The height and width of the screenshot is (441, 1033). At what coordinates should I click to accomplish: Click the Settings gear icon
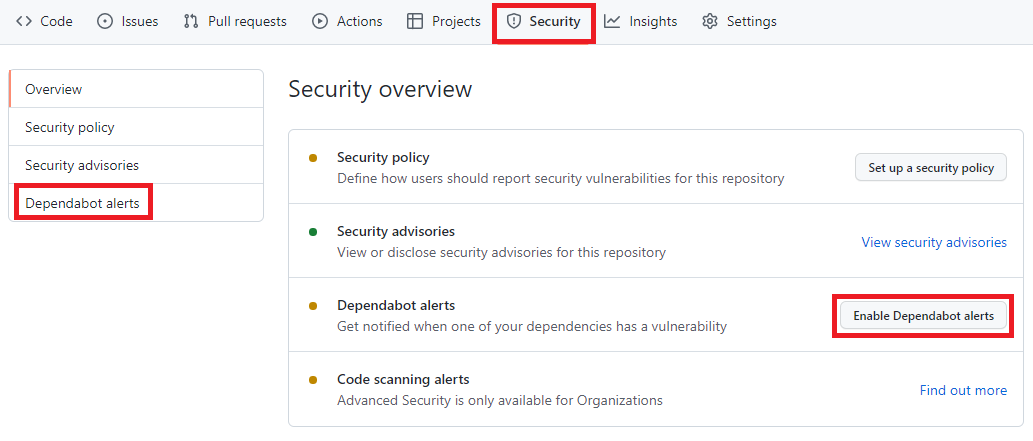click(710, 21)
